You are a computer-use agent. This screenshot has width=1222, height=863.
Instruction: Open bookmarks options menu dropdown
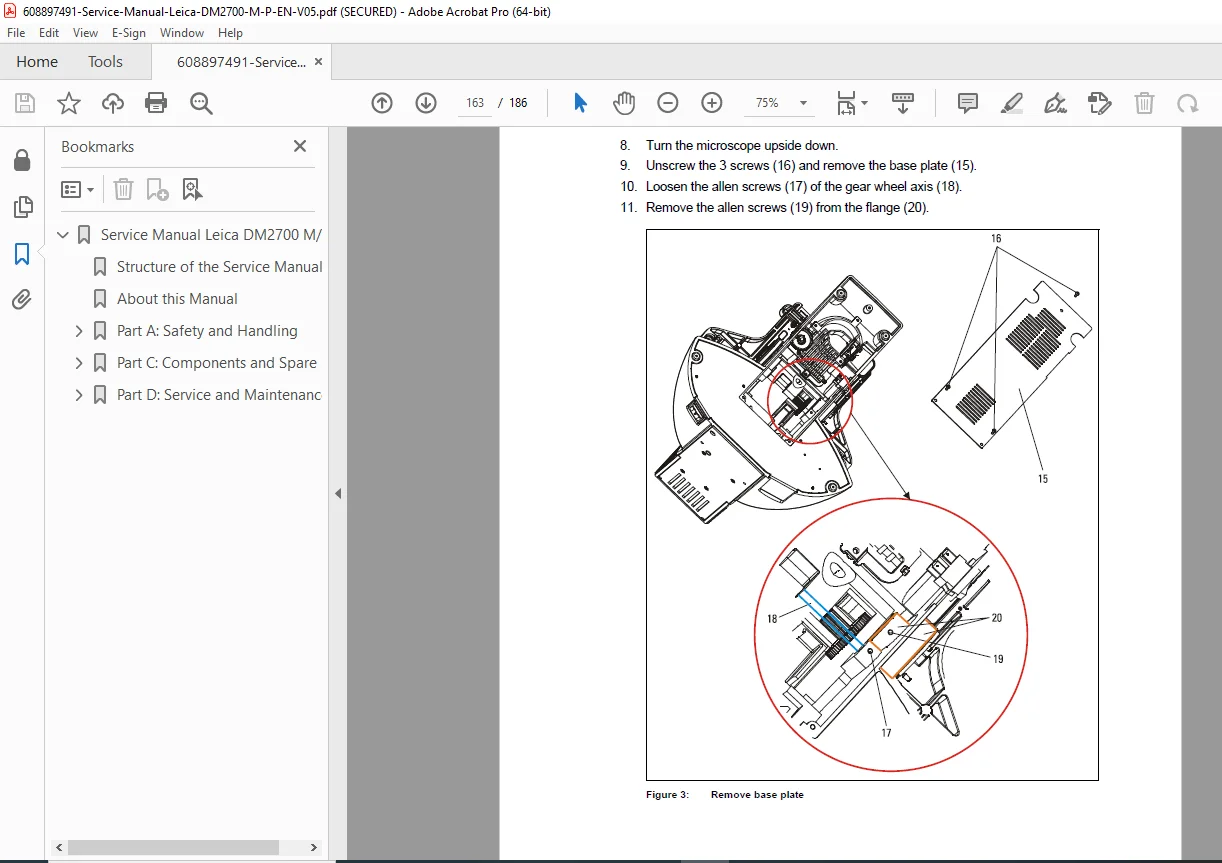click(x=78, y=189)
